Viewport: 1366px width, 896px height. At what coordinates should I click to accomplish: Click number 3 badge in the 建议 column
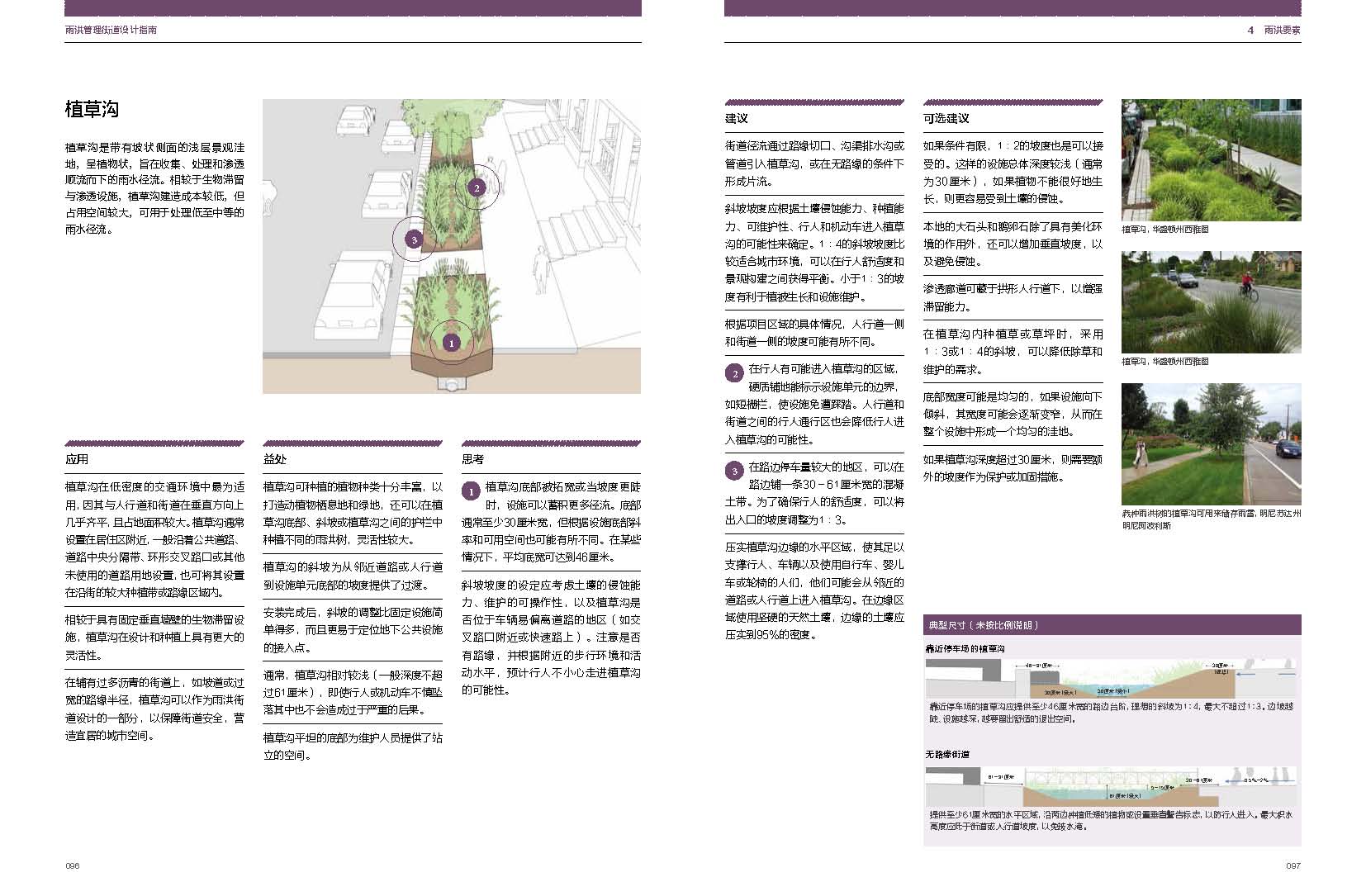click(735, 472)
